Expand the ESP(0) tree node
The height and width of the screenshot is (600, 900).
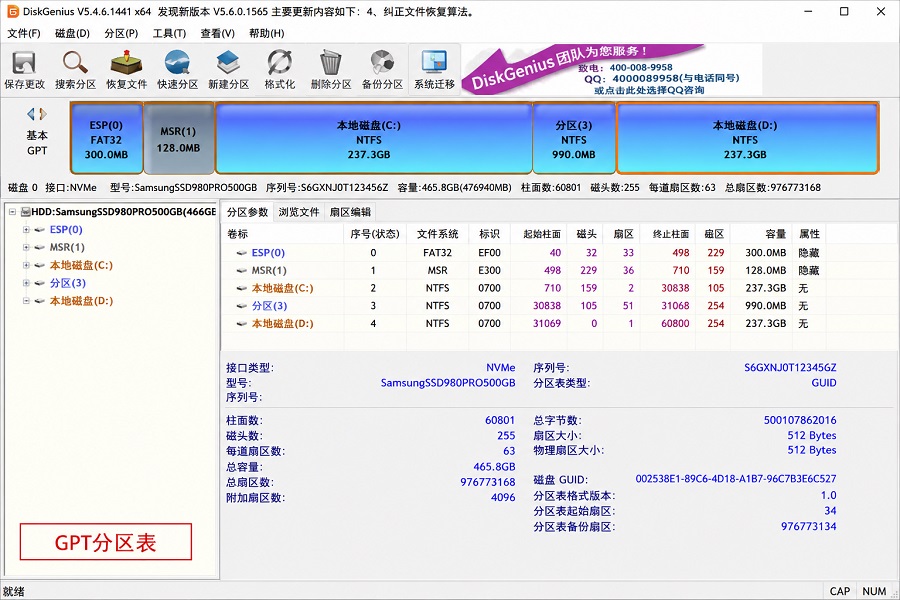(x=26, y=230)
